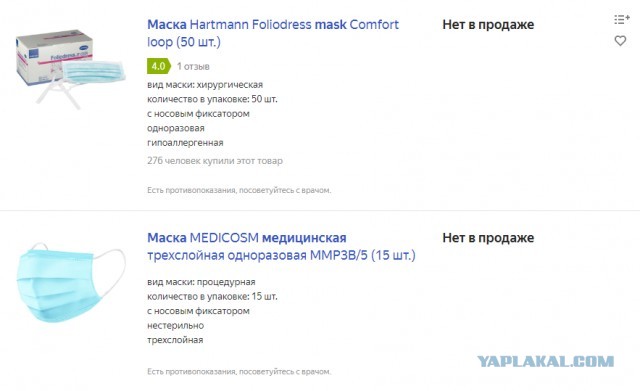Viewport: 640px width, 391px height.
Task: Select the "количество в упаковке: 15 шт." line
Action: [212, 296]
